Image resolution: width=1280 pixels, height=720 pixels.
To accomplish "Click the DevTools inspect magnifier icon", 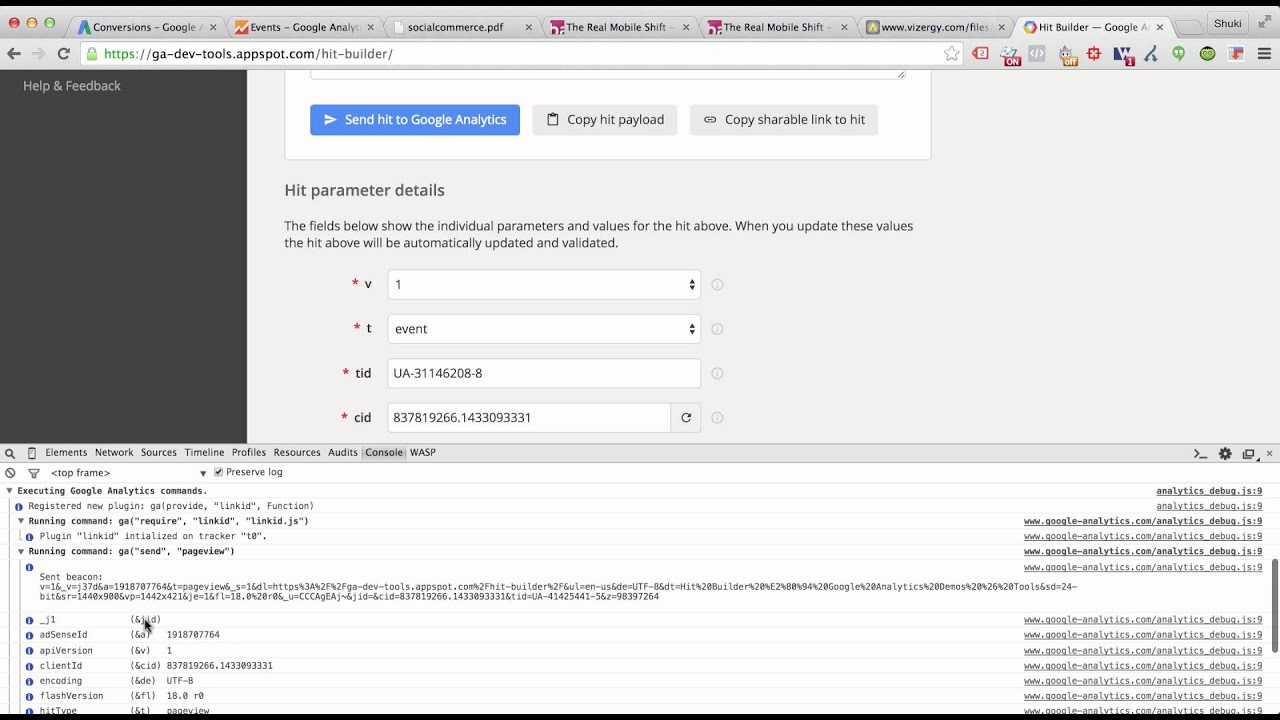I will (10, 453).
